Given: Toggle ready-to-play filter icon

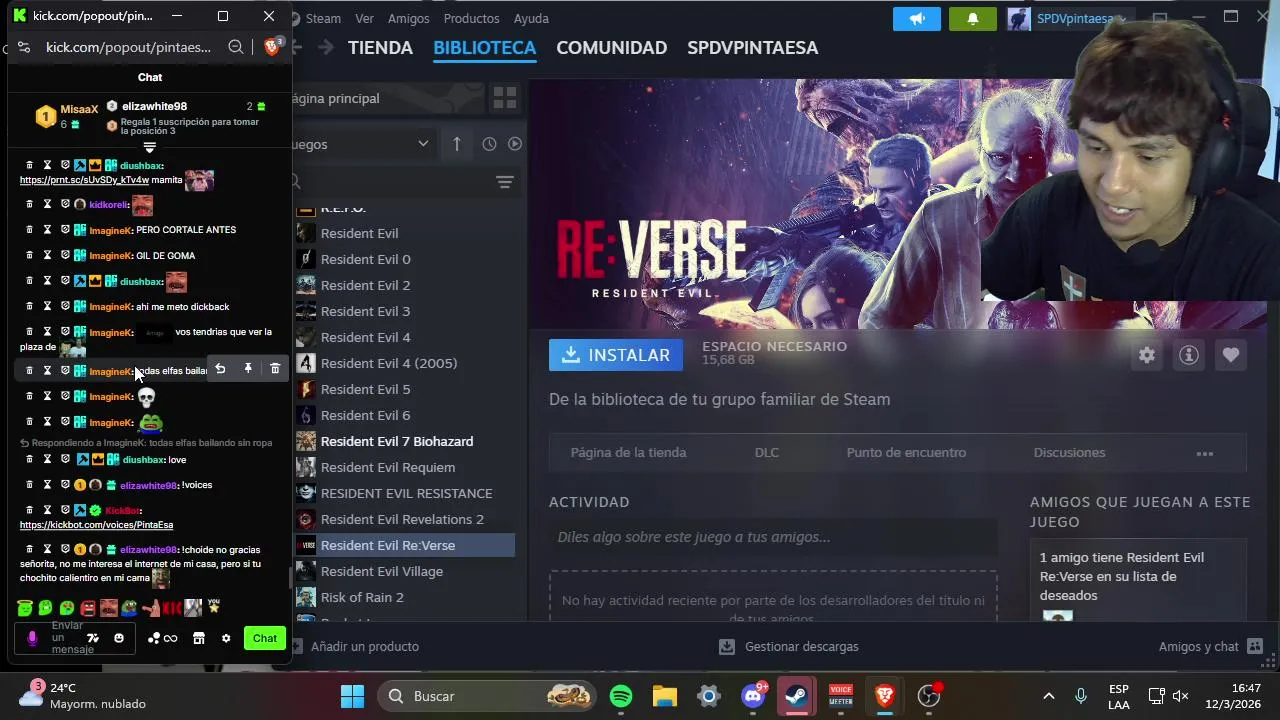Looking at the screenshot, I should click(515, 144).
